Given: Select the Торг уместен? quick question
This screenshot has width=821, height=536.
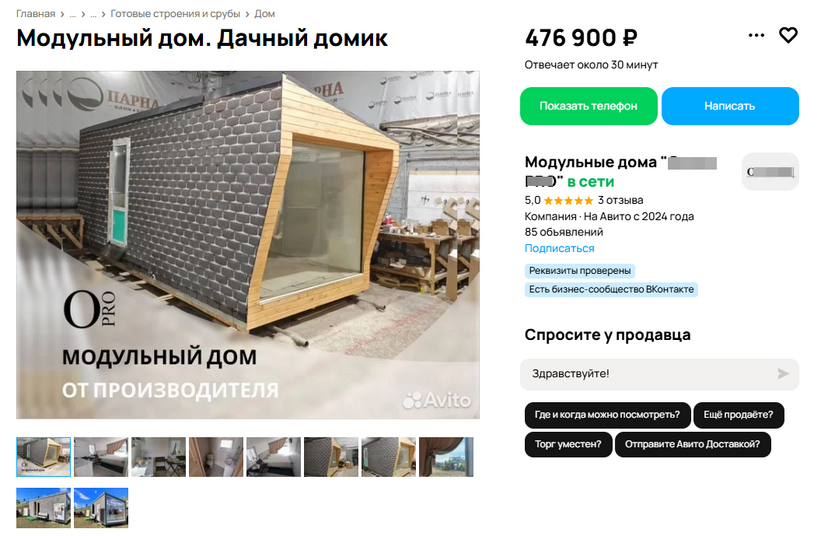Looking at the screenshot, I should 568,444.
